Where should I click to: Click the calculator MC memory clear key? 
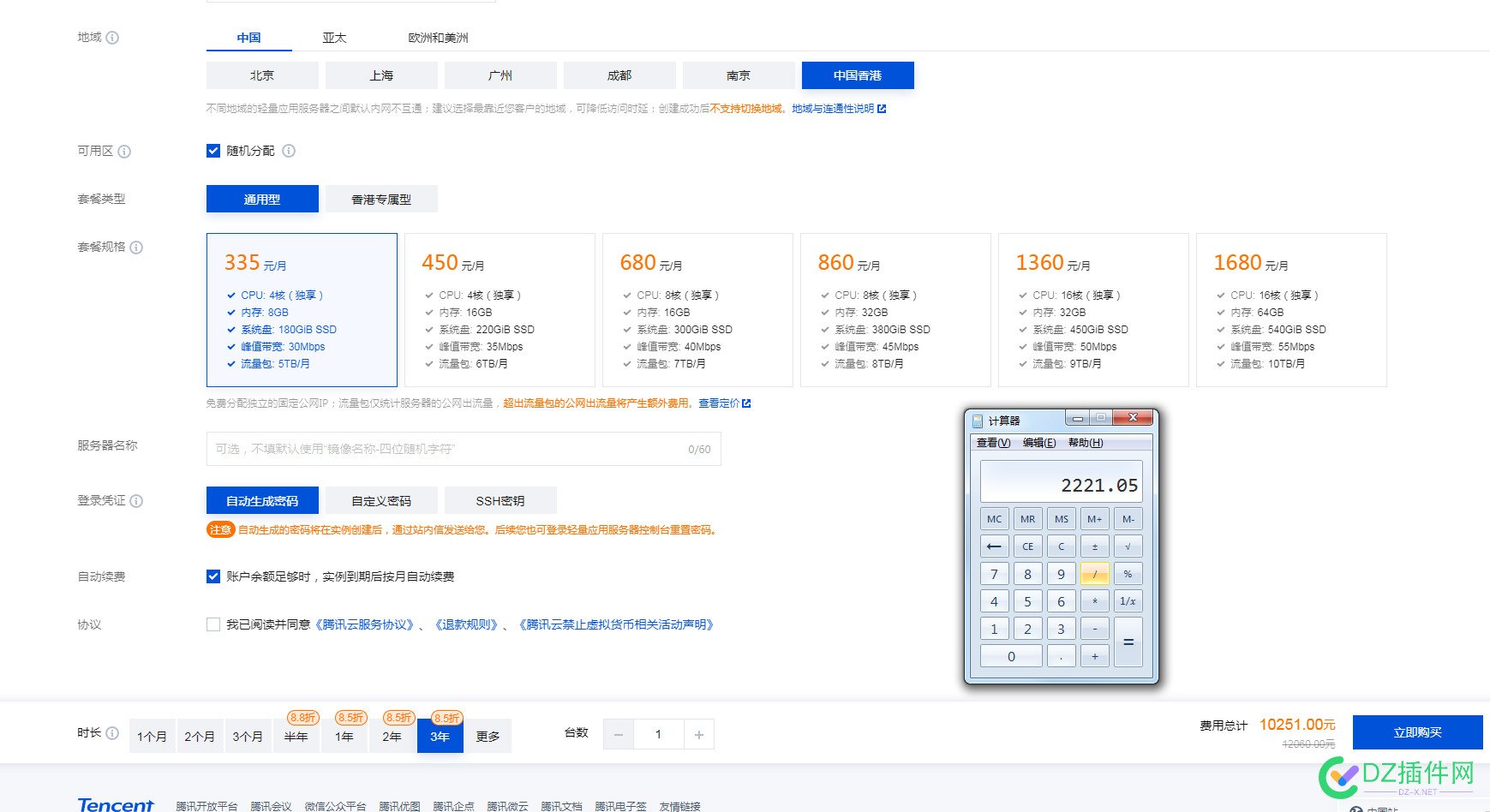pos(994,519)
